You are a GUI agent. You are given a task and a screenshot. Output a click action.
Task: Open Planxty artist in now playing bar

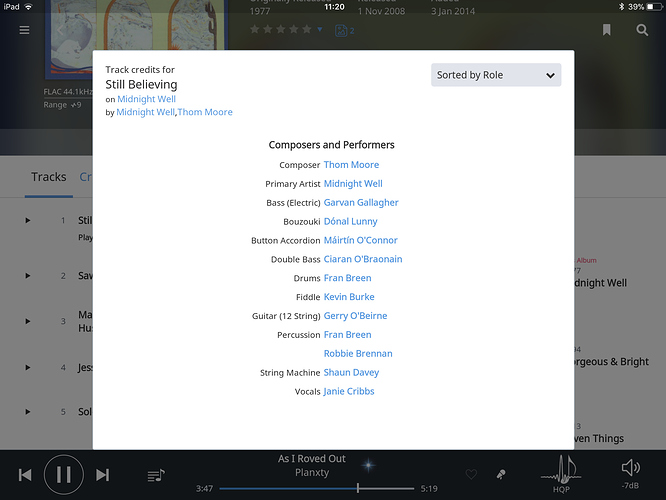[312, 472]
